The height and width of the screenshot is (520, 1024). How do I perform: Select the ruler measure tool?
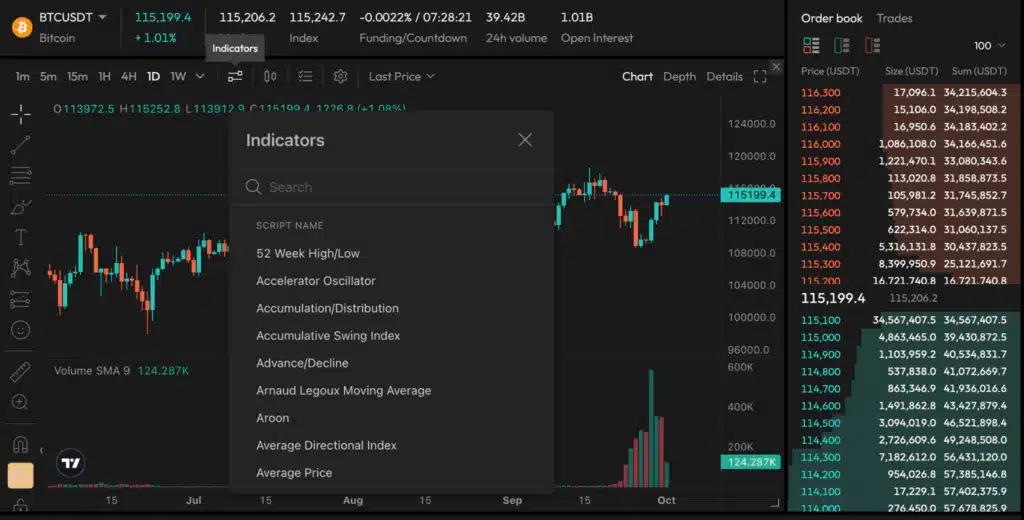(x=20, y=372)
